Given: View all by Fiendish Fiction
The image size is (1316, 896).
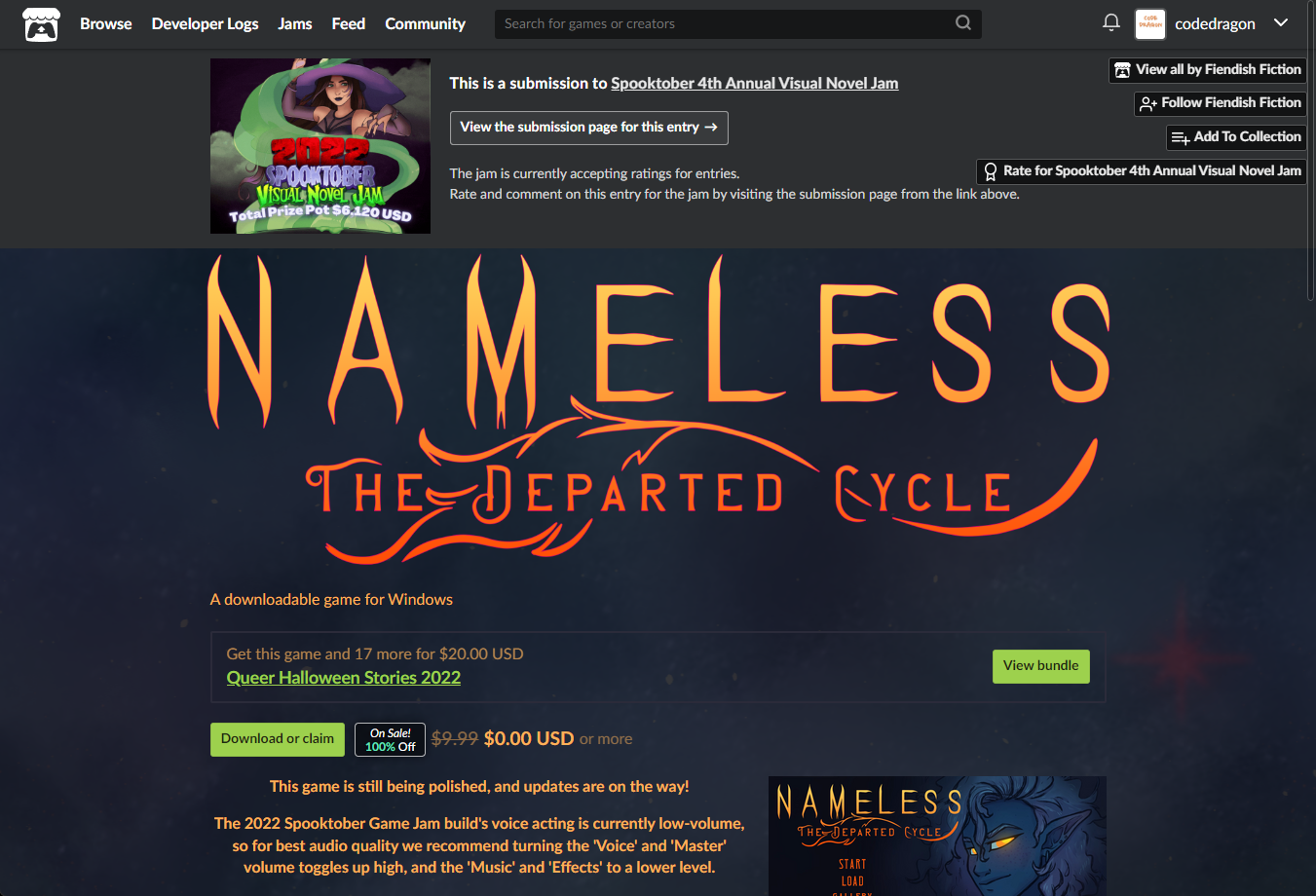Looking at the screenshot, I should coord(1208,70).
